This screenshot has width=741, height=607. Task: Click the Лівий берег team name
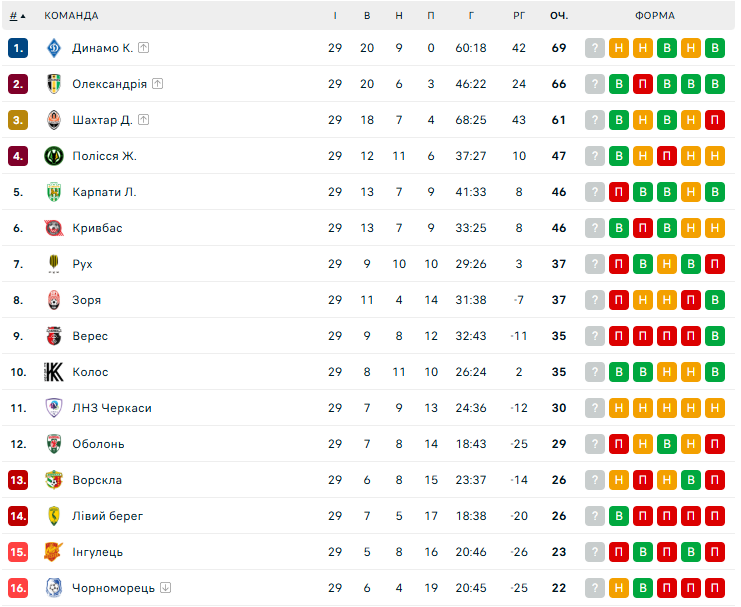(x=107, y=516)
